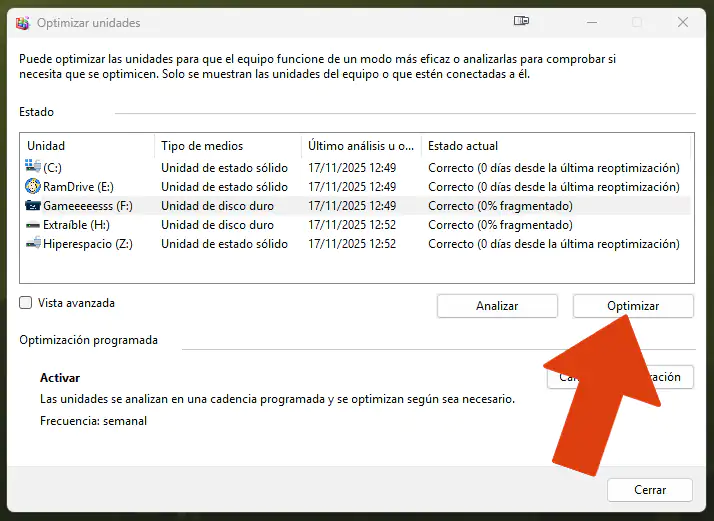Image resolution: width=714 pixels, height=521 pixels.
Task: Select the '(C:)' drive label
Action: 52,168
